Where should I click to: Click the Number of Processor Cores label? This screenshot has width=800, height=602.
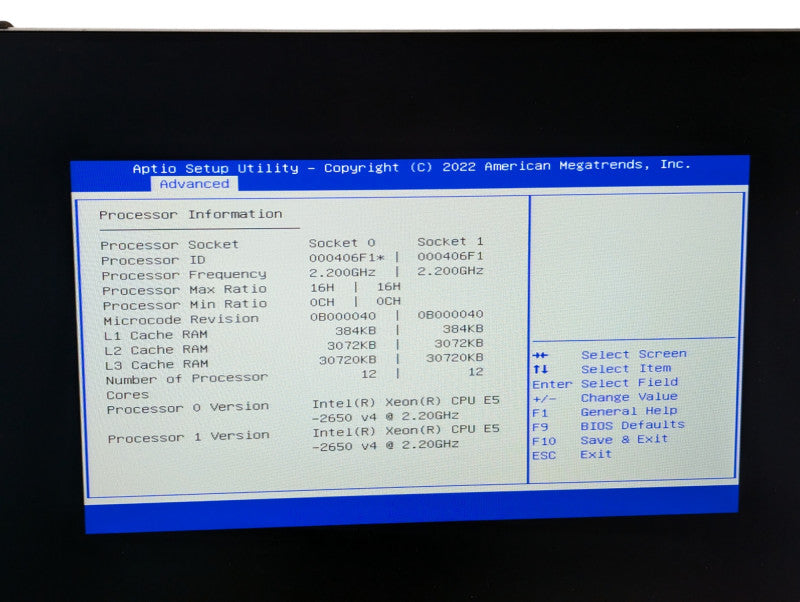187,387
